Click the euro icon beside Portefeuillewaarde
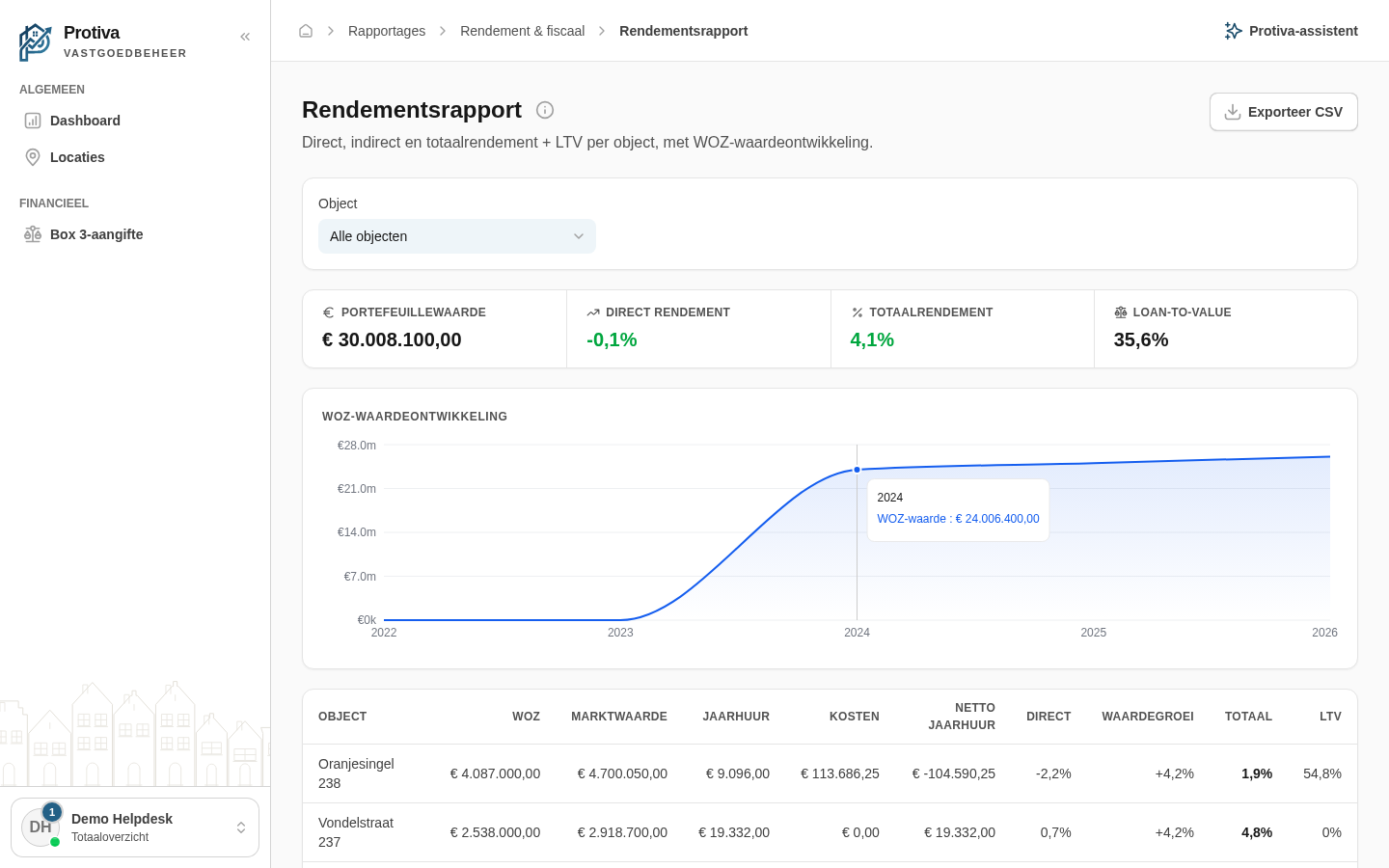1389x868 pixels. [328, 312]
